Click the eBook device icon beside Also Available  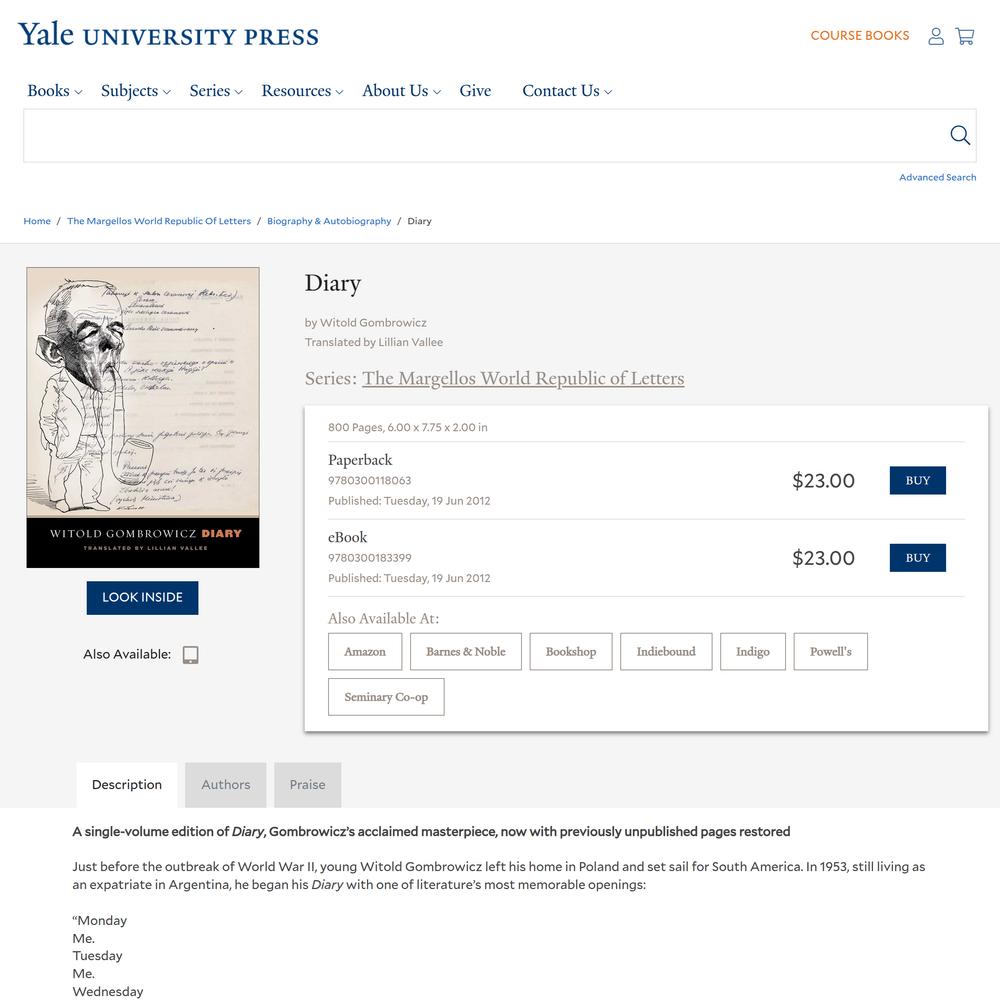point(190,654)
